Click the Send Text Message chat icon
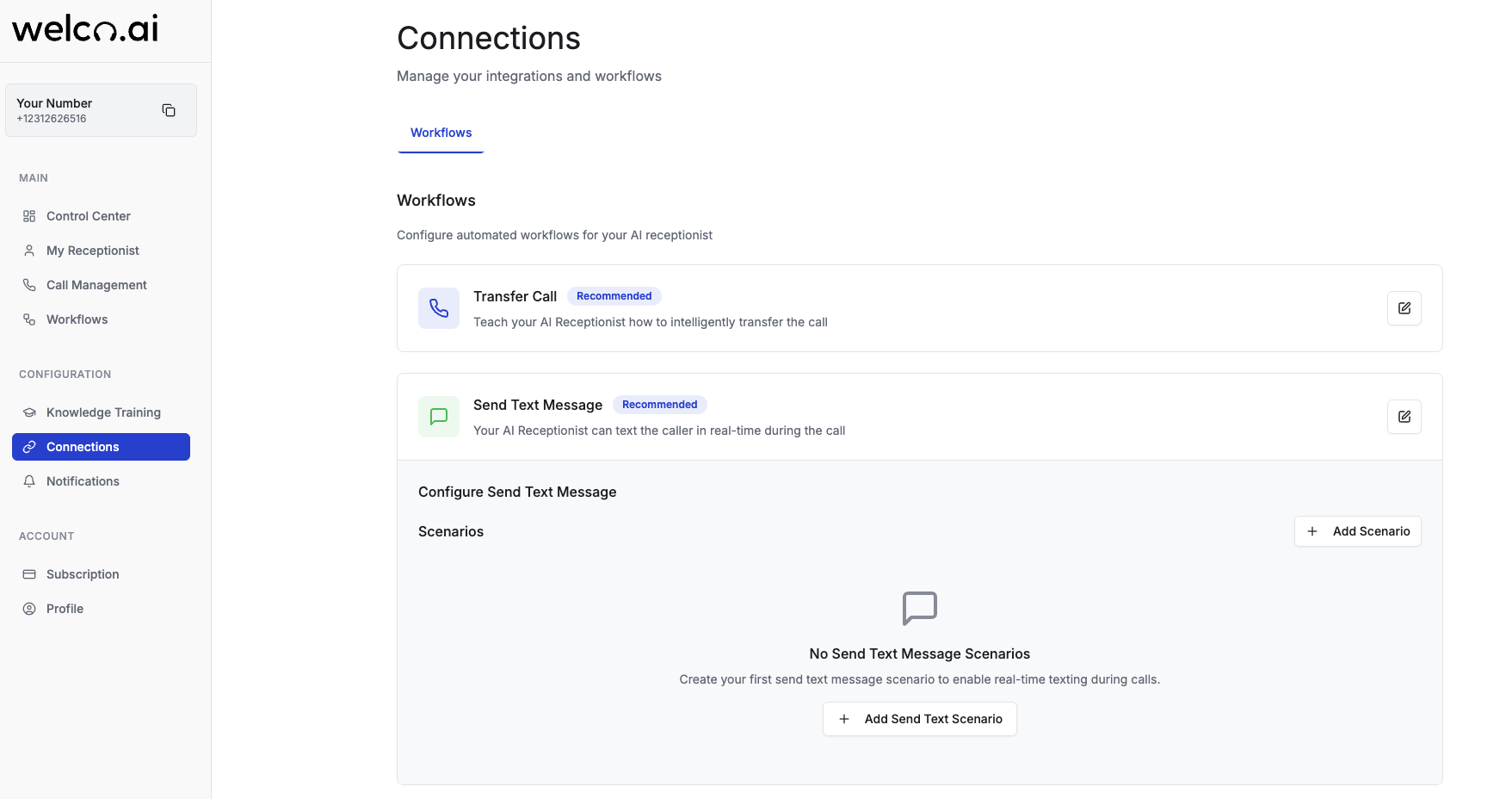 point(439,417)
